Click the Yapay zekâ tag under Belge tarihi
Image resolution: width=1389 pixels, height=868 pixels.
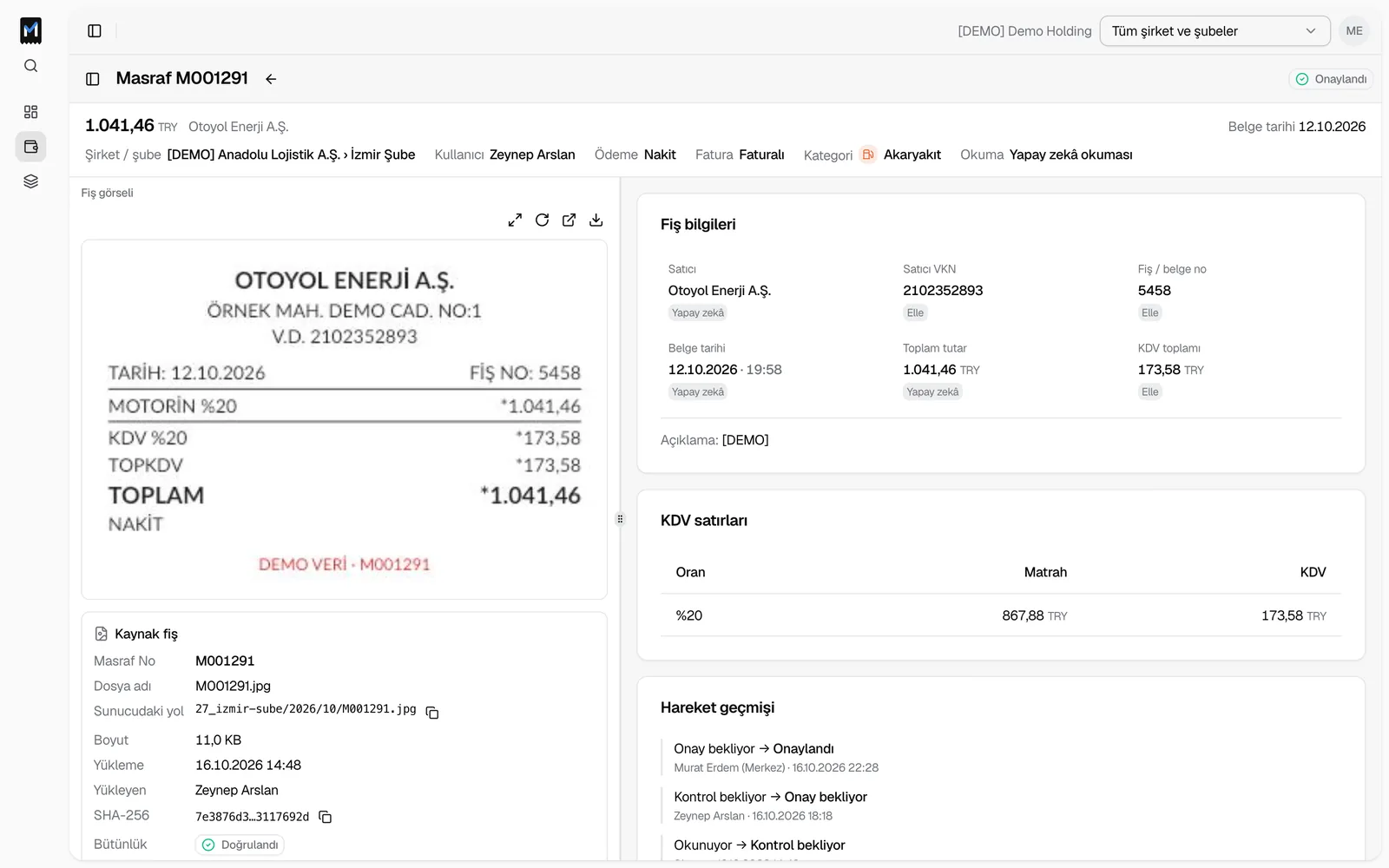698,392
